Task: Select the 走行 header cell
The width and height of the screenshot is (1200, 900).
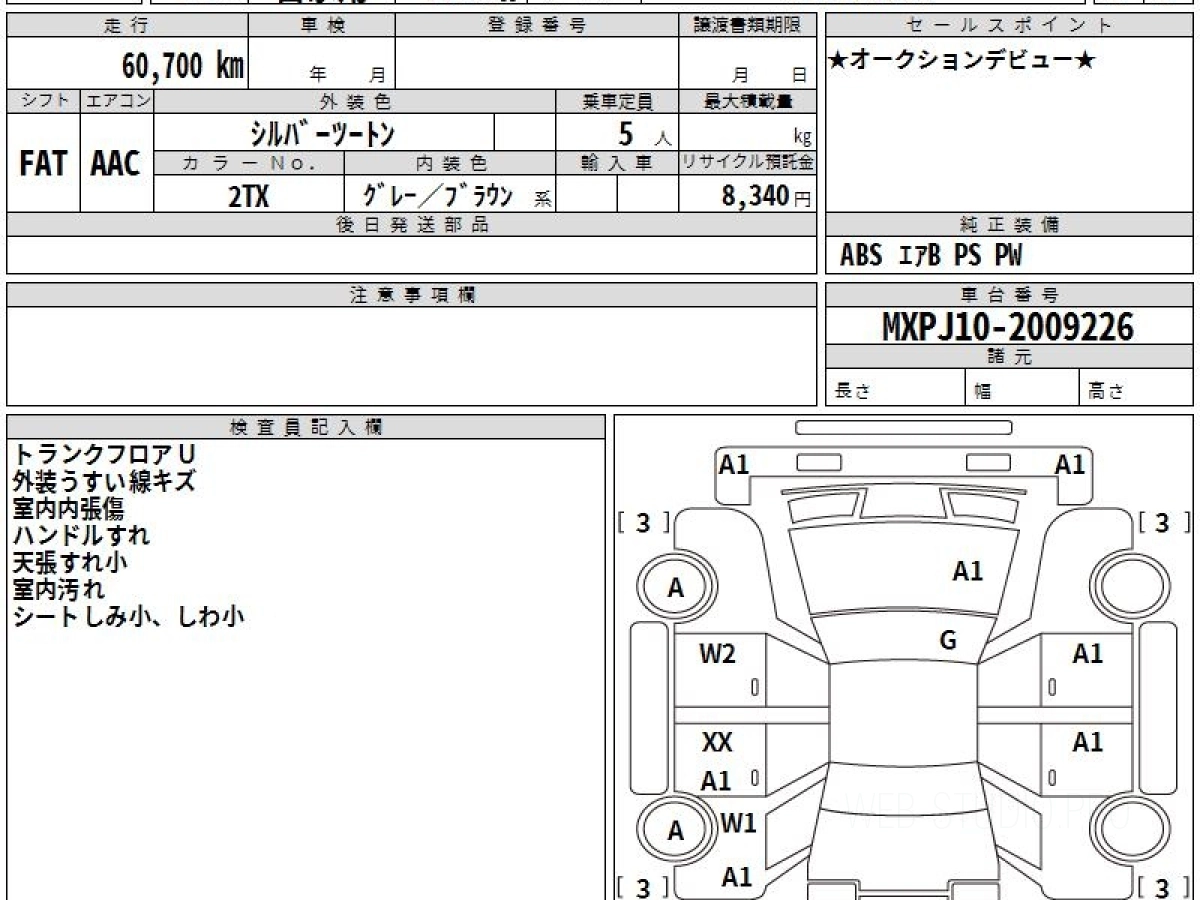Action: 127,26
